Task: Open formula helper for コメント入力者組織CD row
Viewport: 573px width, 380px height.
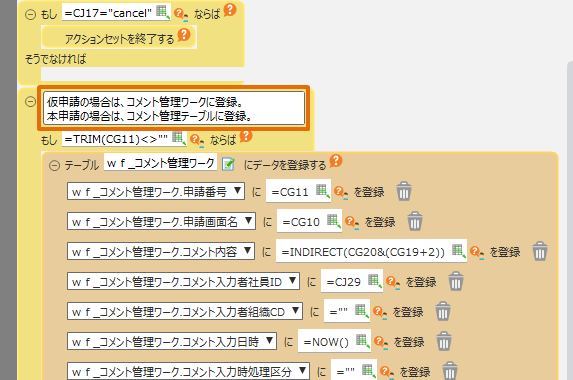Action: tap(379, 312)
